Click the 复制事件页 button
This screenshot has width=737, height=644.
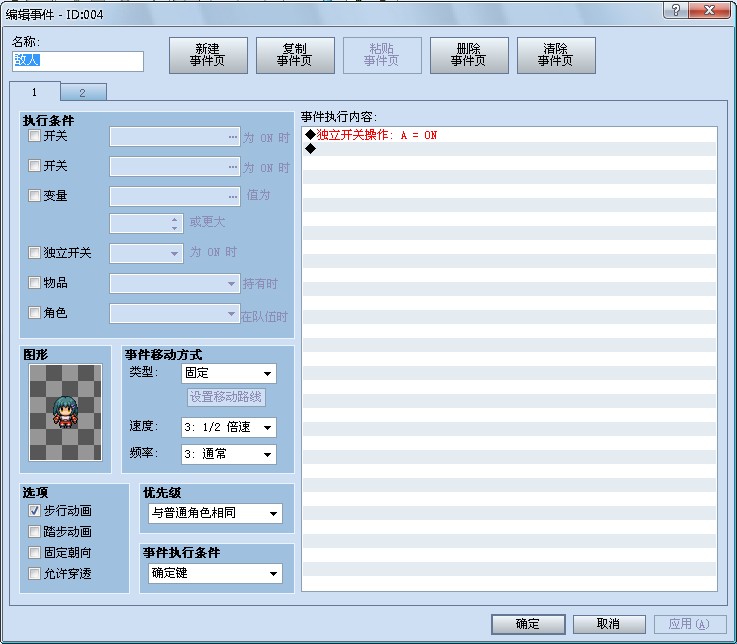(x=295, y=55)
